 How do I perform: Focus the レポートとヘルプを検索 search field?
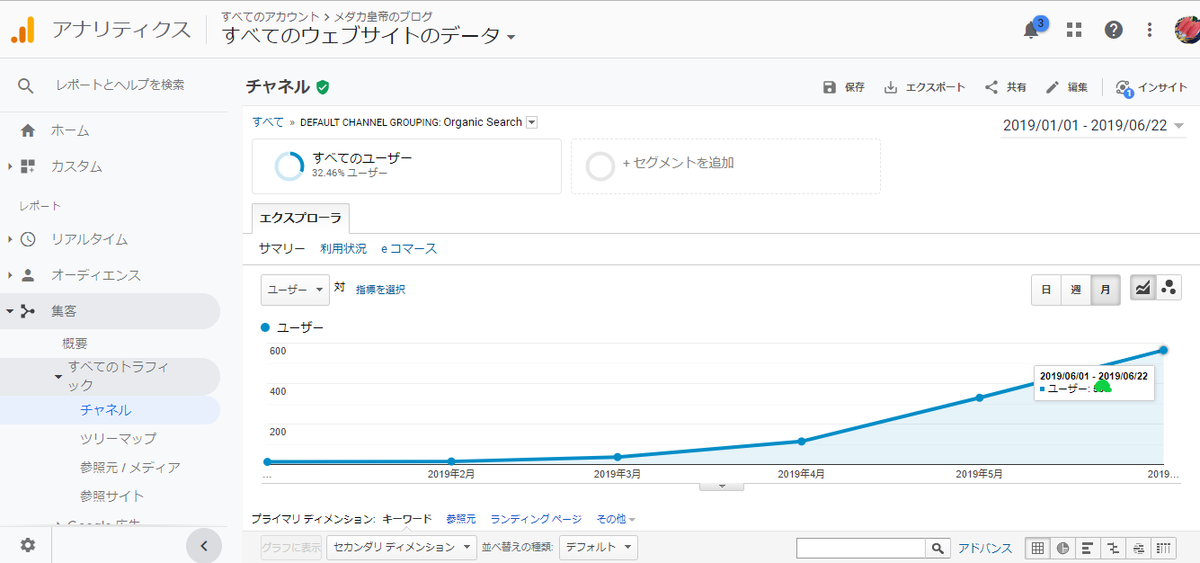pyautogui.click(x=120, y=85)
